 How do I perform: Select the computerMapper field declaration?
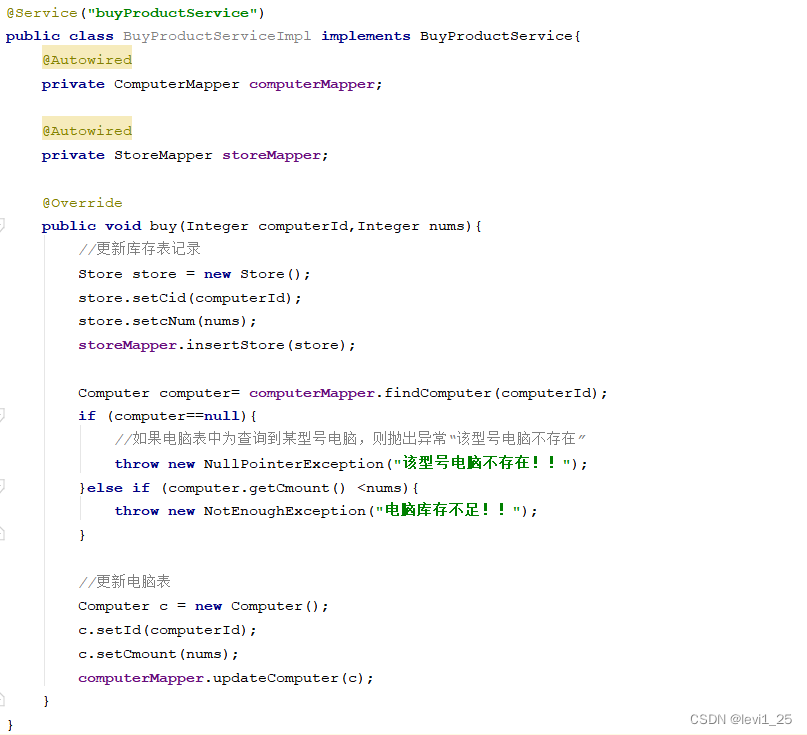point(310,83)
